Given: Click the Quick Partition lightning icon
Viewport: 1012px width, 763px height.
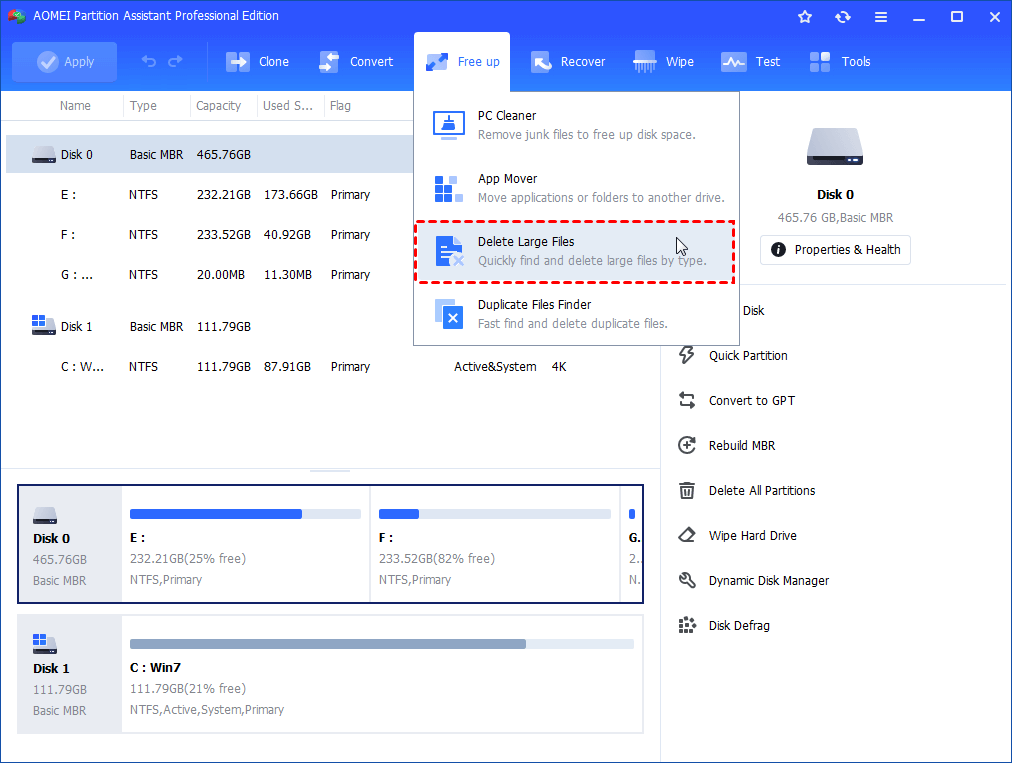Looking at the screenshot, I should coord(687,355).
